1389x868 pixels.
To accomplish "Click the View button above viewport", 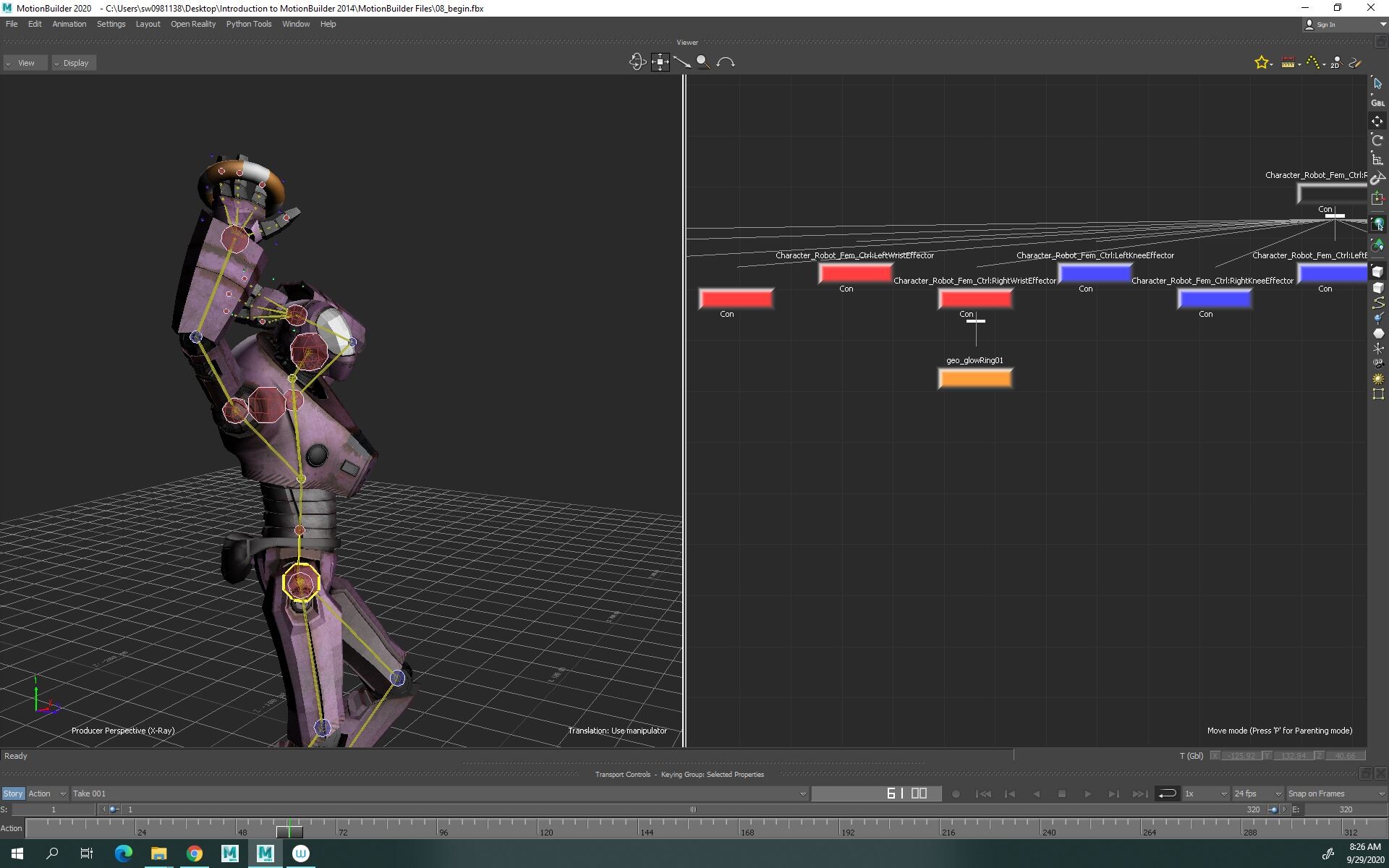I will 25,63.
